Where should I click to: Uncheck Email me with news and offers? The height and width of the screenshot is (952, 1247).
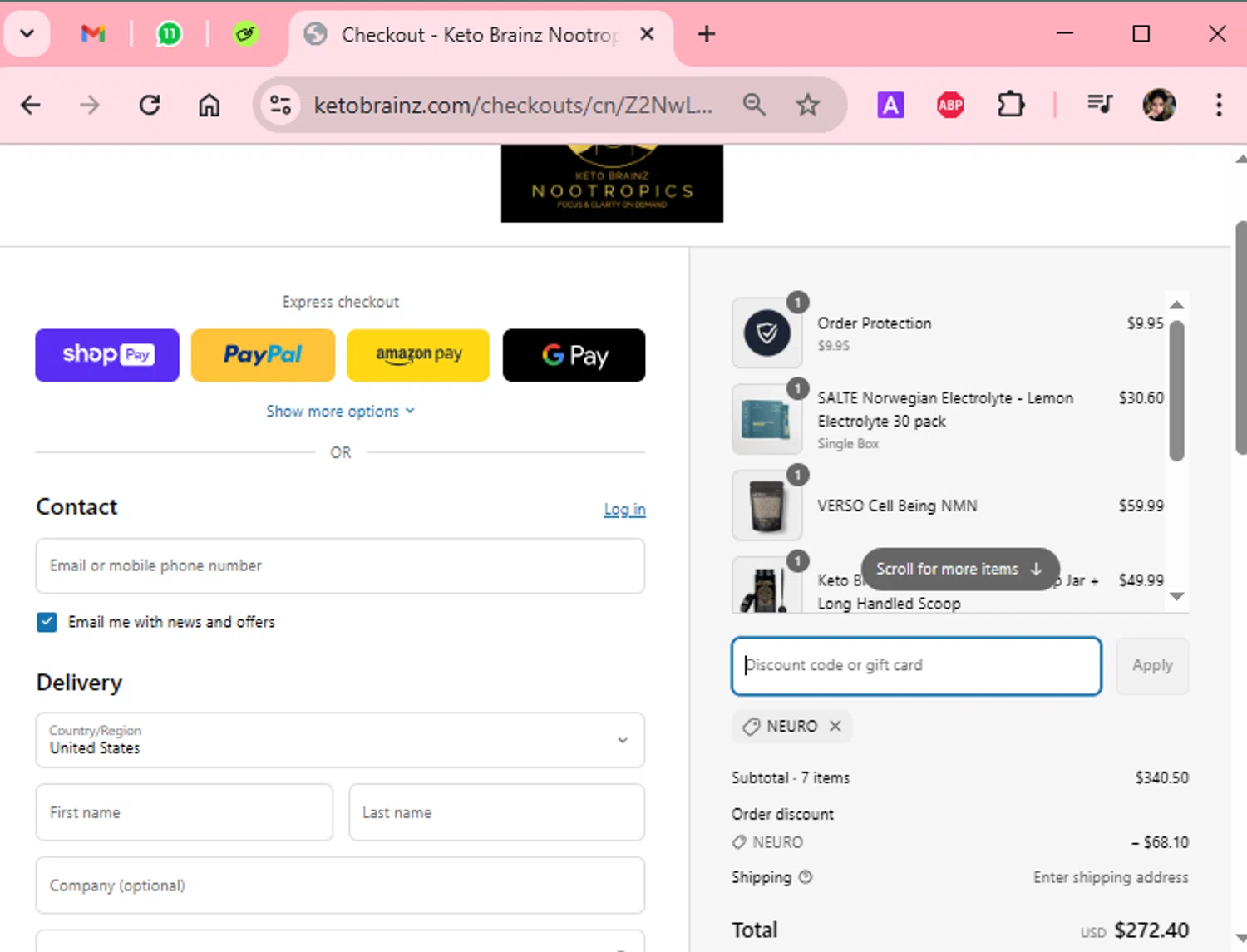pyautogui.click(x=47, y=622)
